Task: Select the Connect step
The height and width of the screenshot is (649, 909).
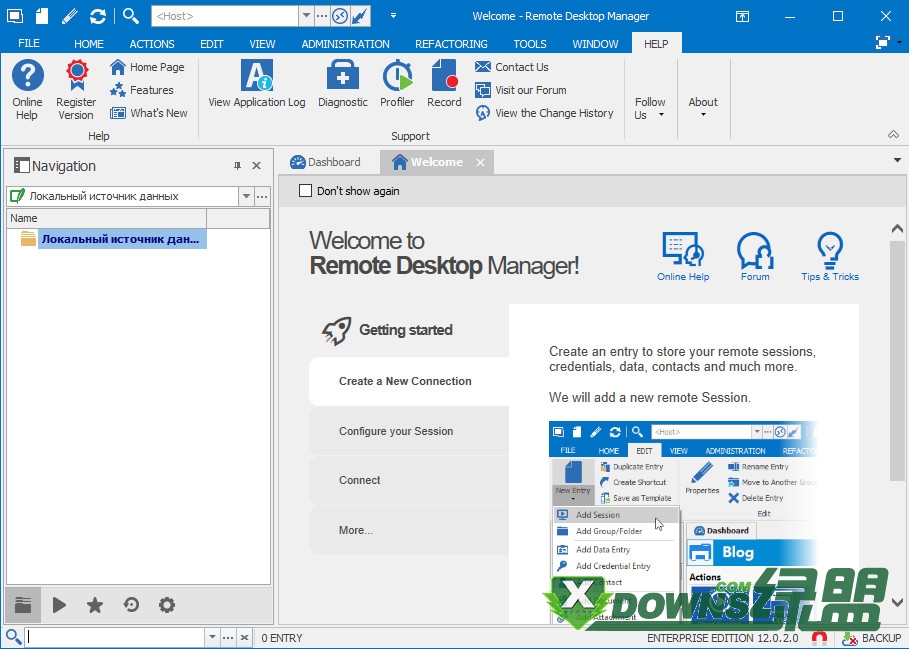Action: click(x=409, y=480)
